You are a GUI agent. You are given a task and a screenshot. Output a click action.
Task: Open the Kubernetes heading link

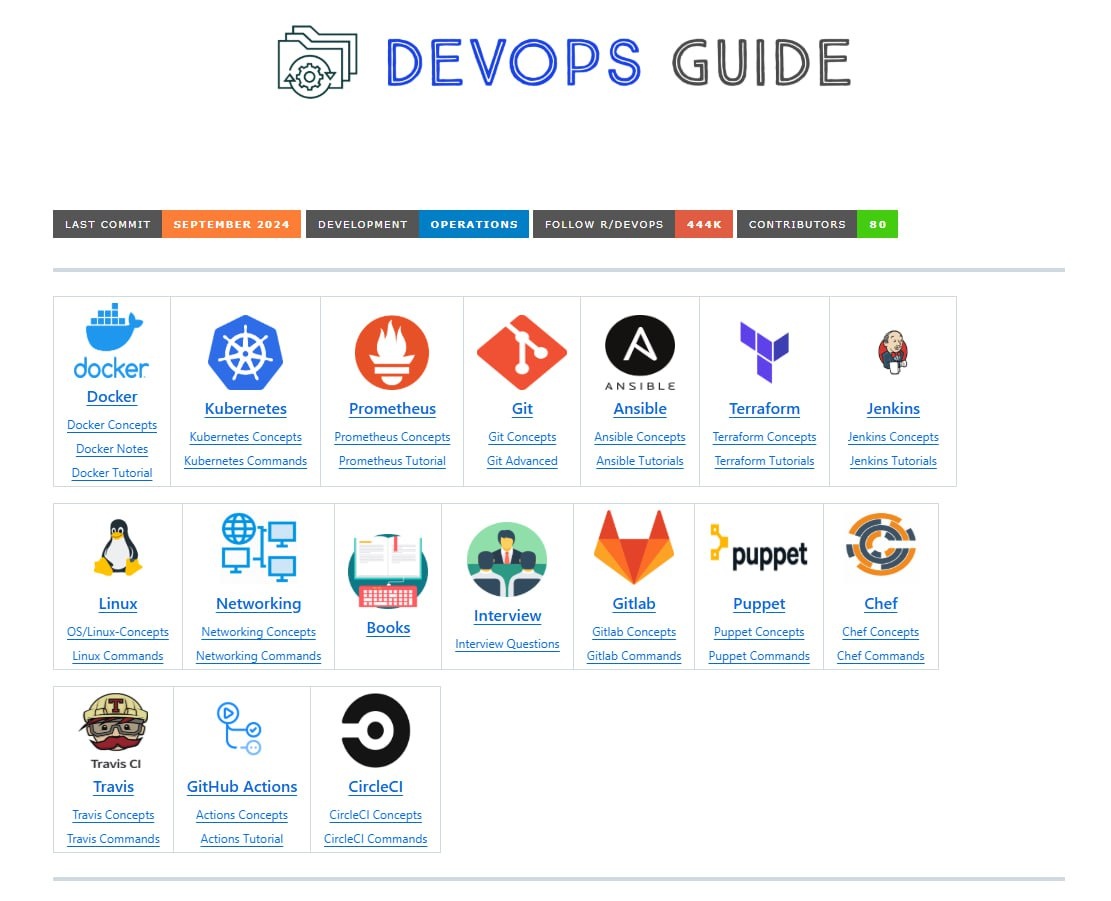click(245, 409)
